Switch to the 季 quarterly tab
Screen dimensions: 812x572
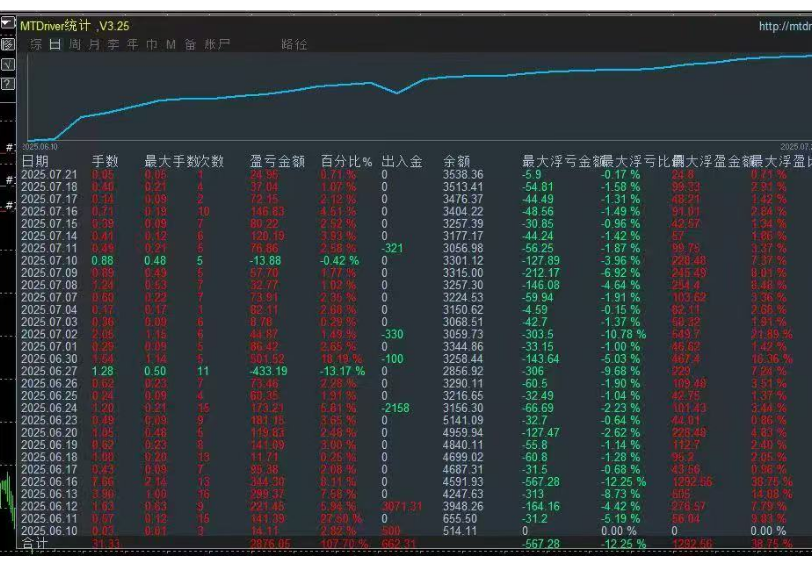[113, 45]
